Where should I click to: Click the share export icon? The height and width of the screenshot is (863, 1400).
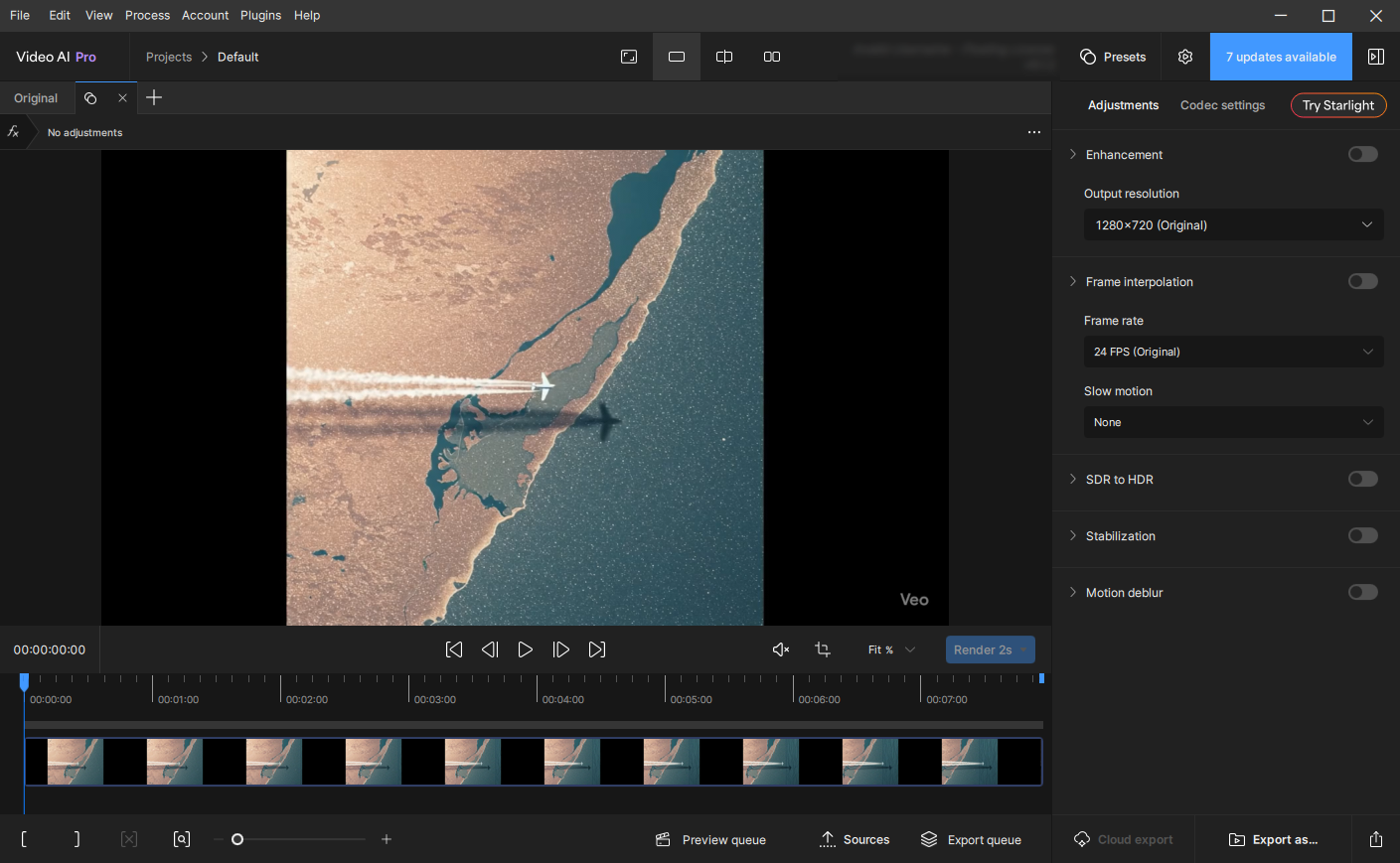click(x=1375, y=839)
